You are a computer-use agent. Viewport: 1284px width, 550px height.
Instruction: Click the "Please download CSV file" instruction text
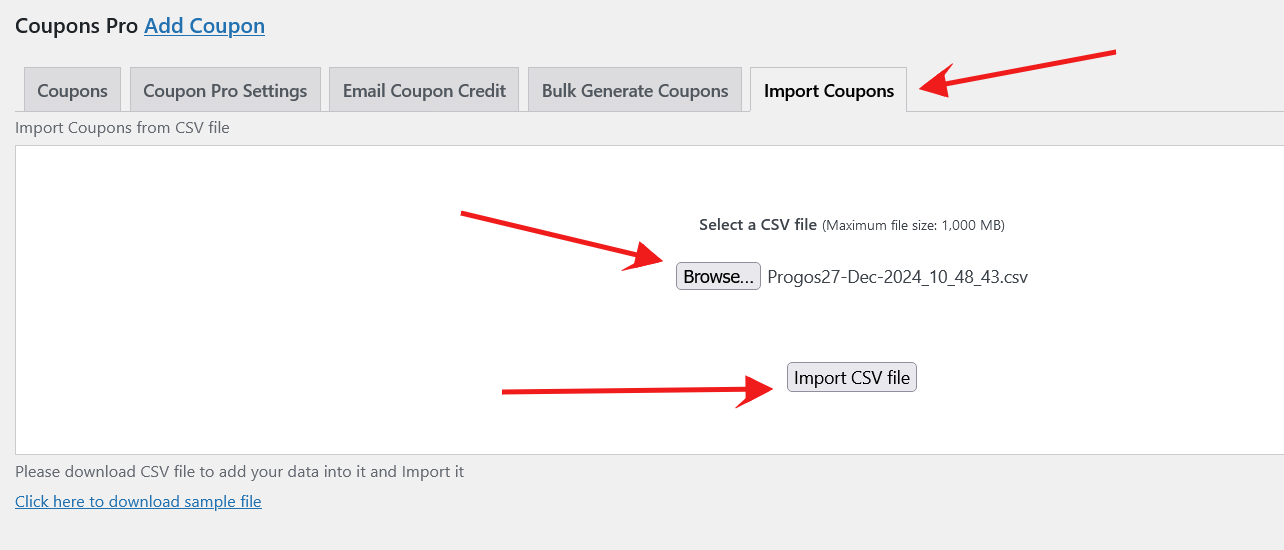(x=239, y=472)
